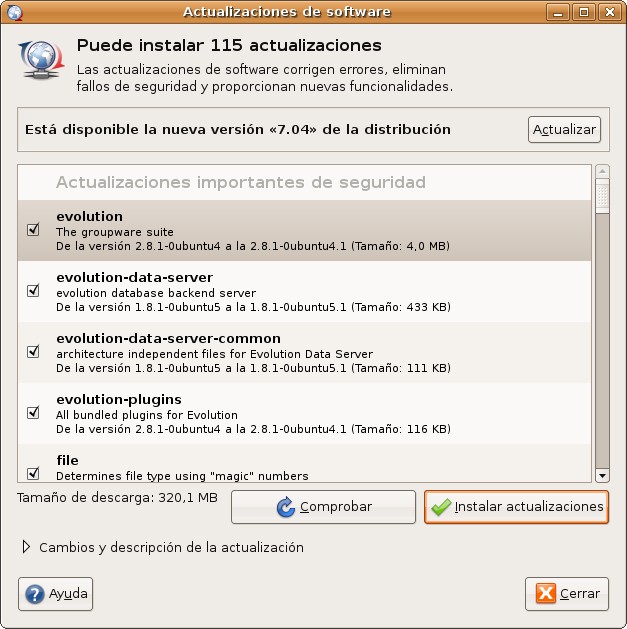Select the evolution-data-server package name

coord(134,278)
